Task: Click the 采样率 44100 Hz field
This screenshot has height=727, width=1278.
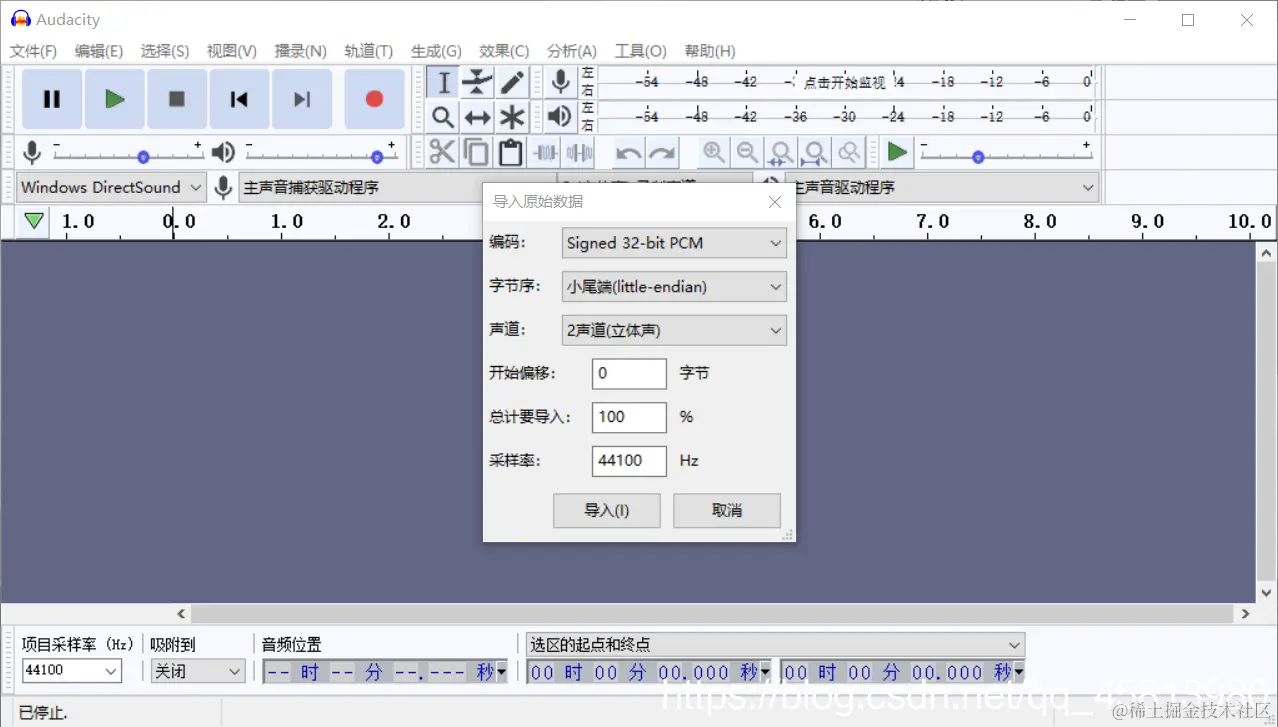Action: tap(629, 461)
